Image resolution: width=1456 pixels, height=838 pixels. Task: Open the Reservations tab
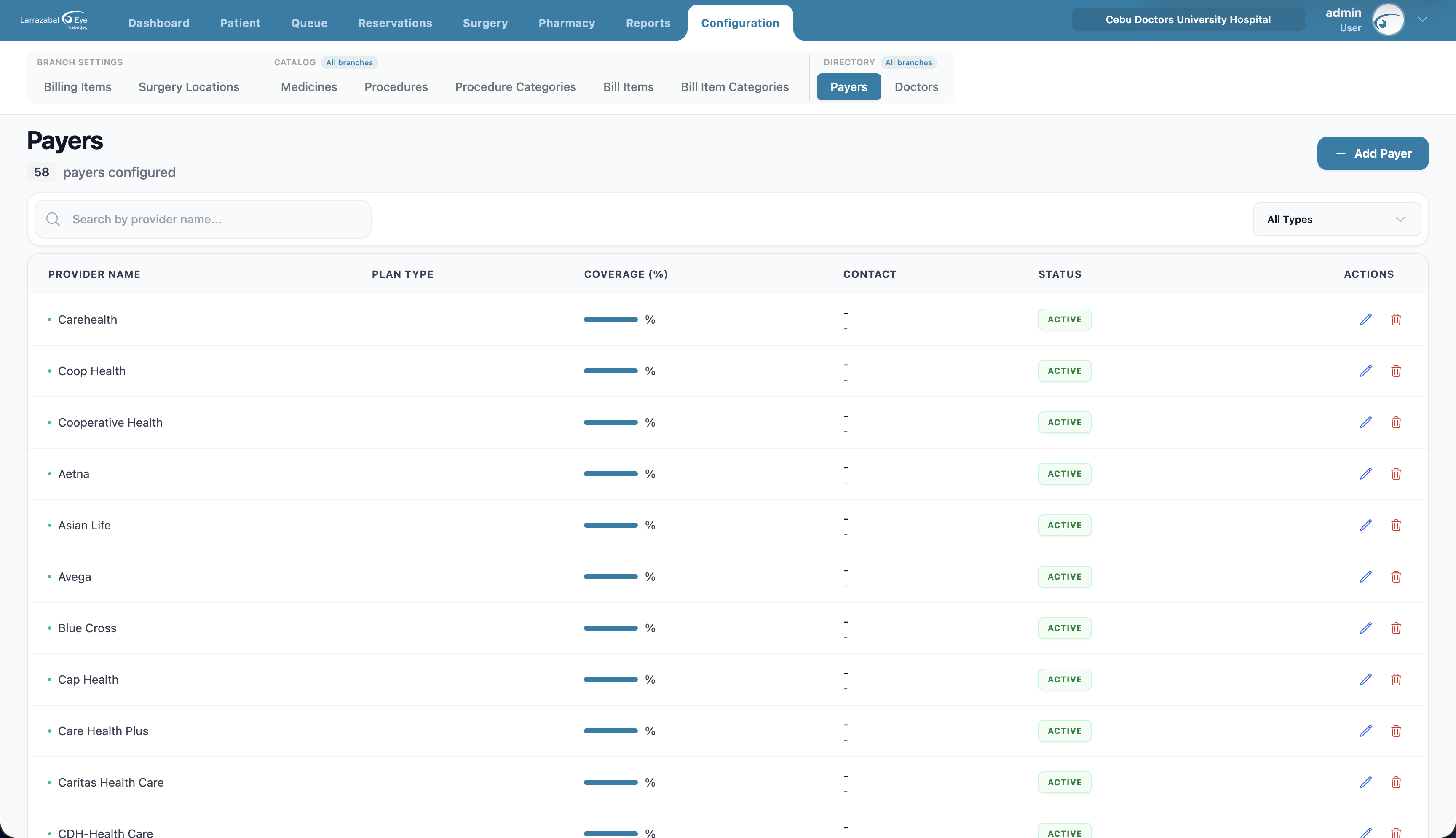[395, 23]
